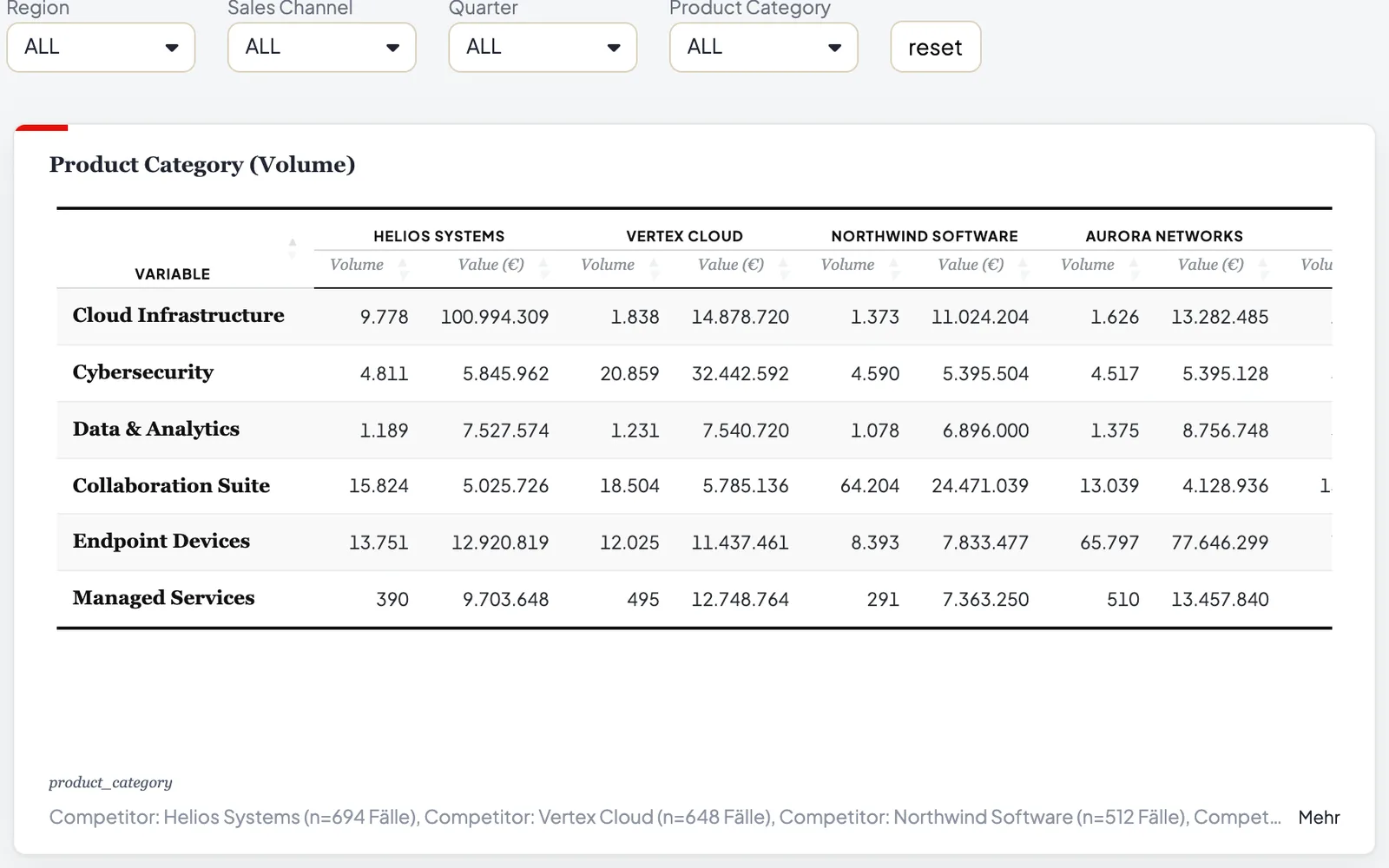Click the HELIOS SYSTEMS column header
Screen dimensions: 1389x868
click(x=438, y=236)
